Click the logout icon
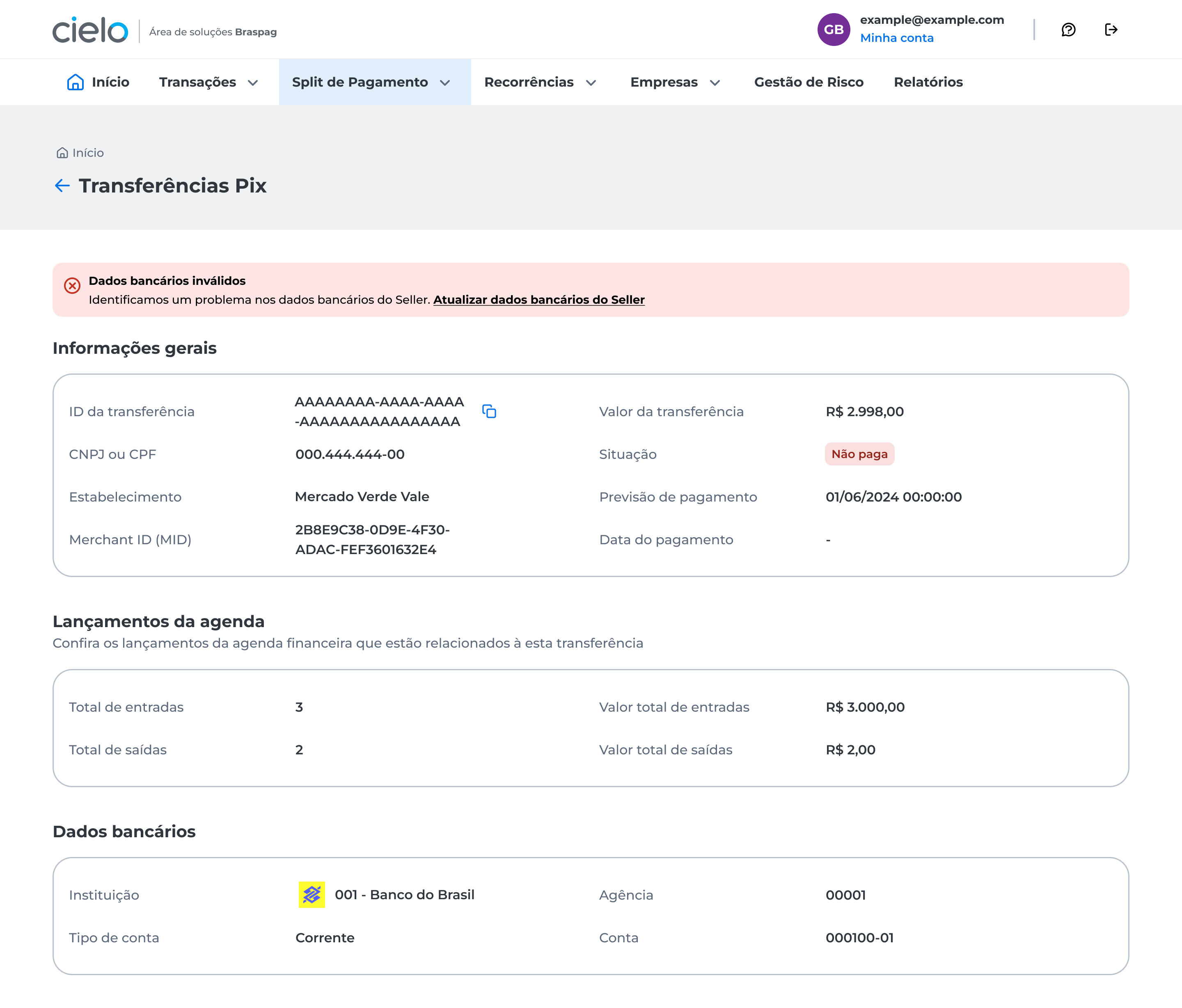1182x1008 pixels. [1111, 30]
